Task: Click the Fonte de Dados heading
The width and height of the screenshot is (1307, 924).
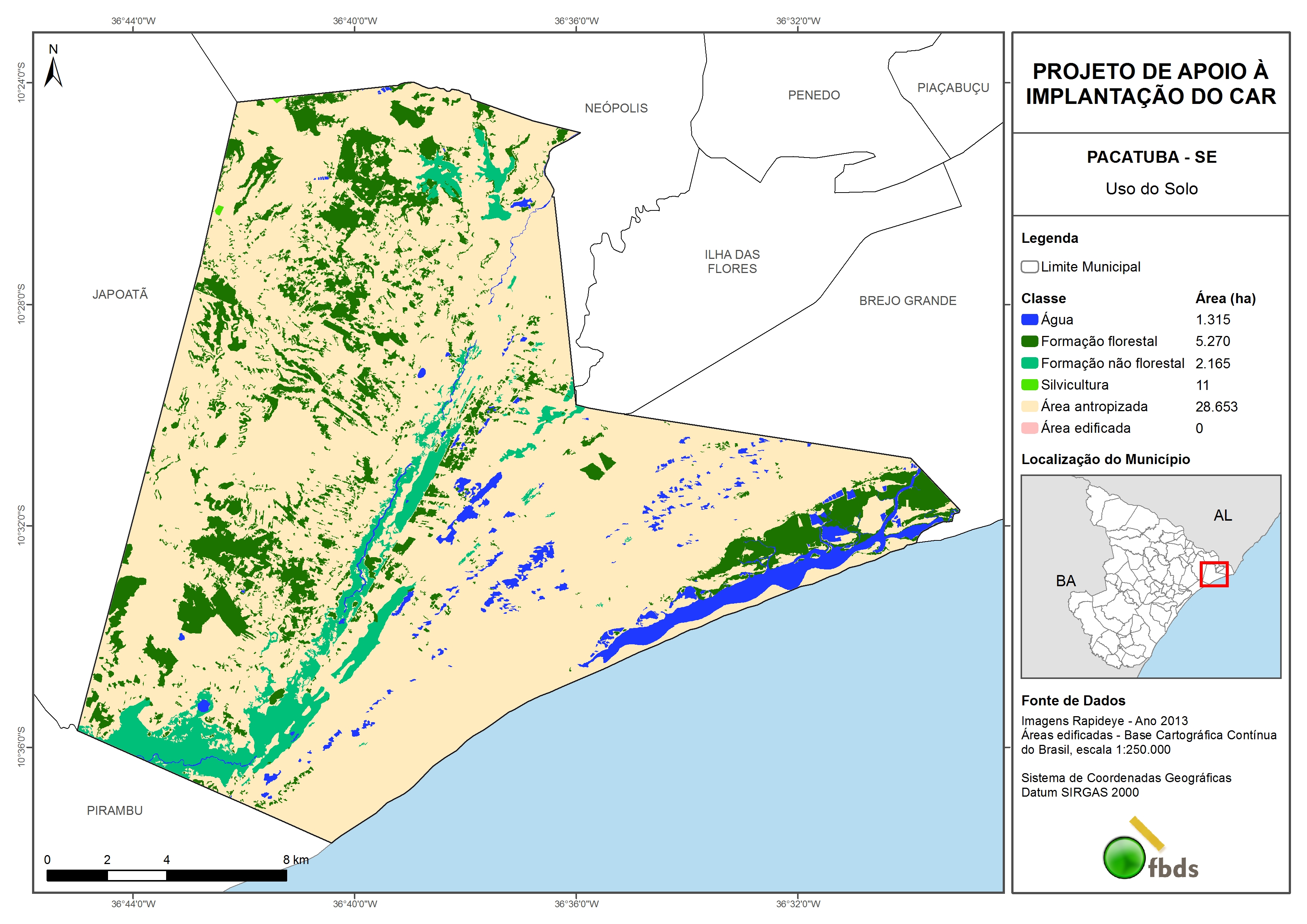Action: pyautogui.click(x=1073, y=700)
